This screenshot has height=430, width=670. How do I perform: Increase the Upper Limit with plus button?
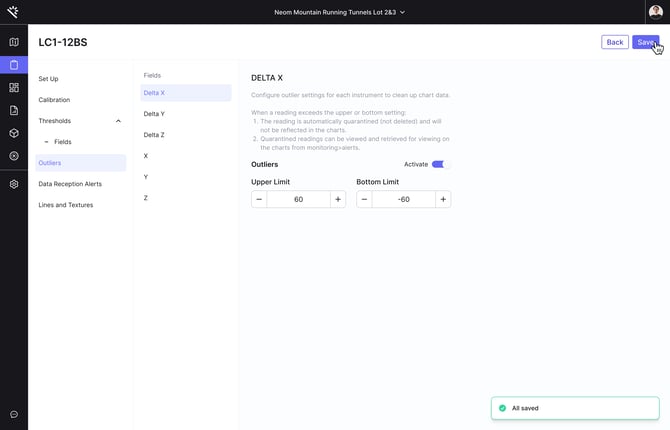[x=338, y=199]
